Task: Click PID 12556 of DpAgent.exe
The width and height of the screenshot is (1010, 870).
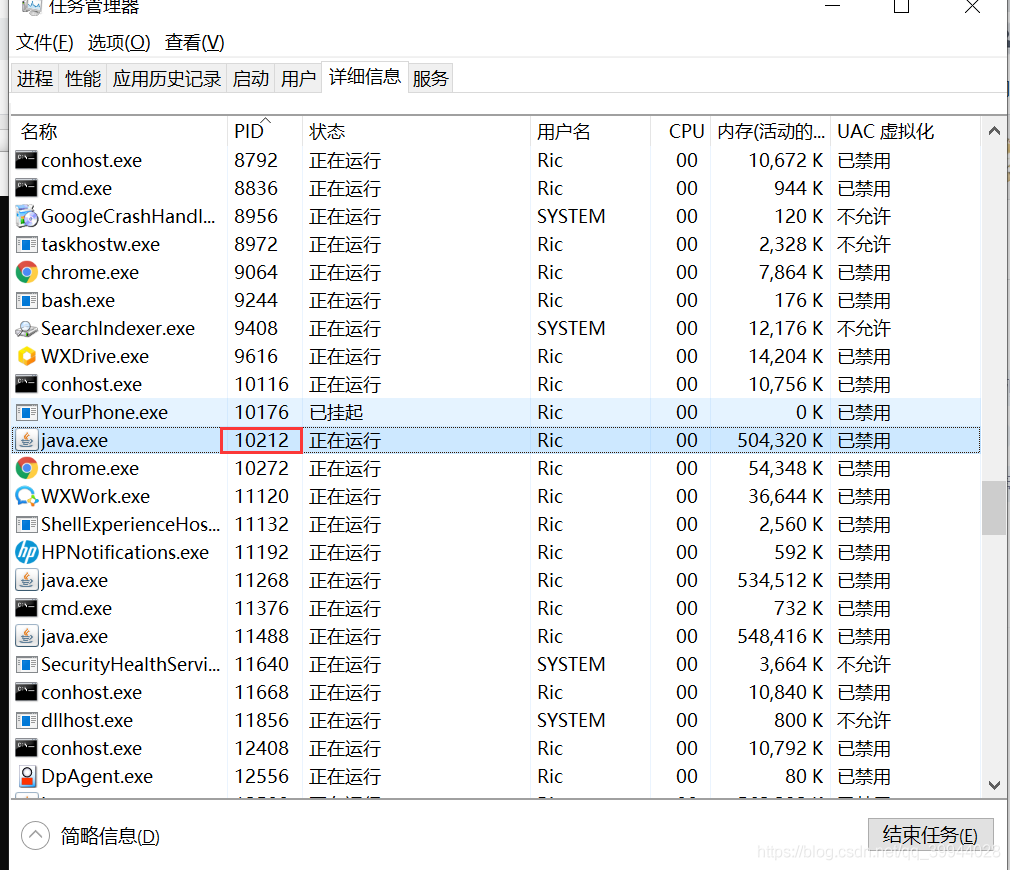Action: point(262,777)
